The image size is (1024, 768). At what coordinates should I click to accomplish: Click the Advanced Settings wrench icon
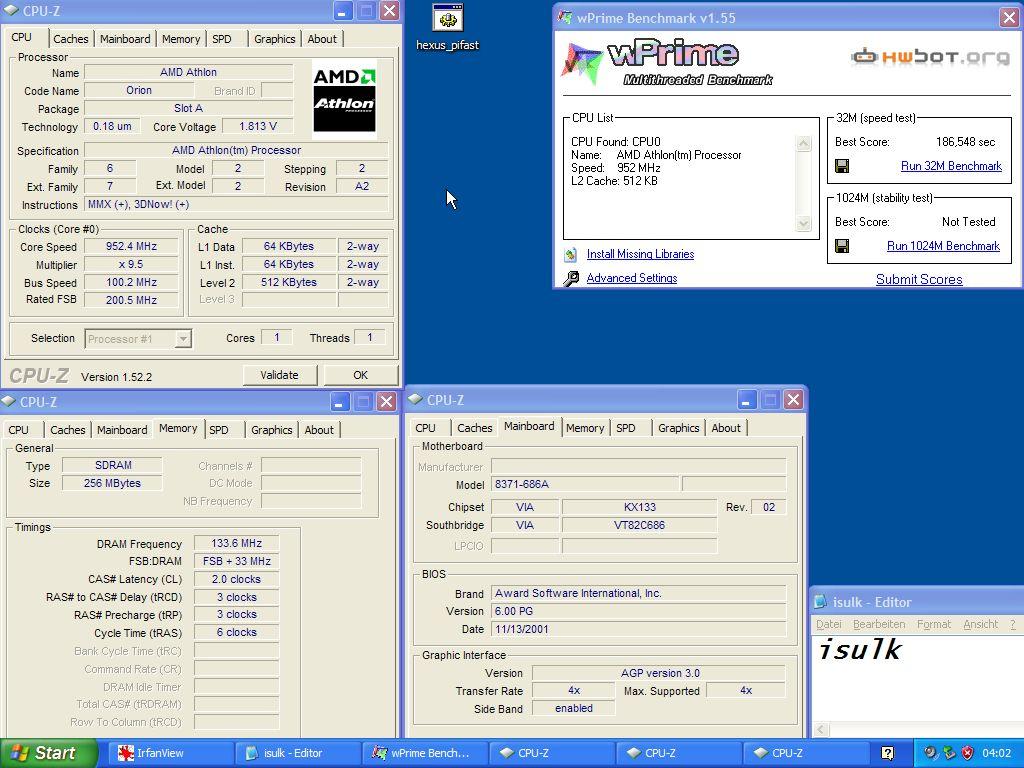click(x=571, y=279)
